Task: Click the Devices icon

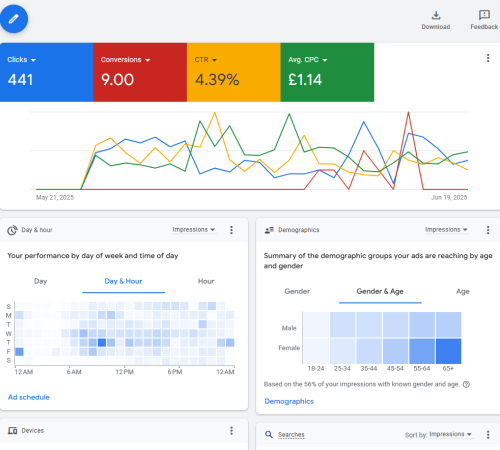Action: pyautogui.click(x=12, y=431)
